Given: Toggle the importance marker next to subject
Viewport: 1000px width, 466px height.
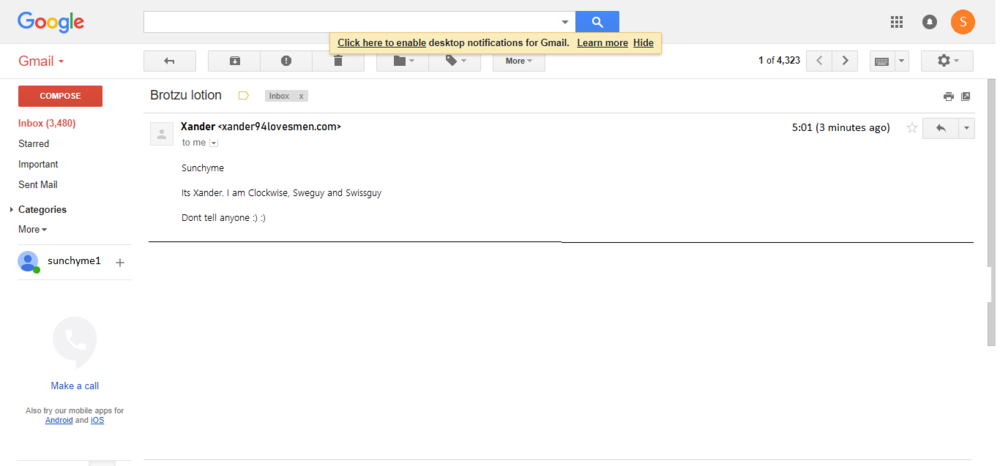Looking at the screenshot, I should click(243, 96).
